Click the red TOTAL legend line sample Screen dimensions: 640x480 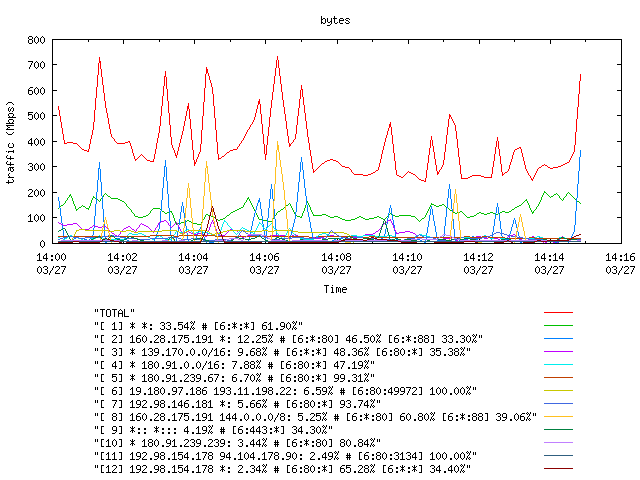pyautogui.click(x=558, y=313)
